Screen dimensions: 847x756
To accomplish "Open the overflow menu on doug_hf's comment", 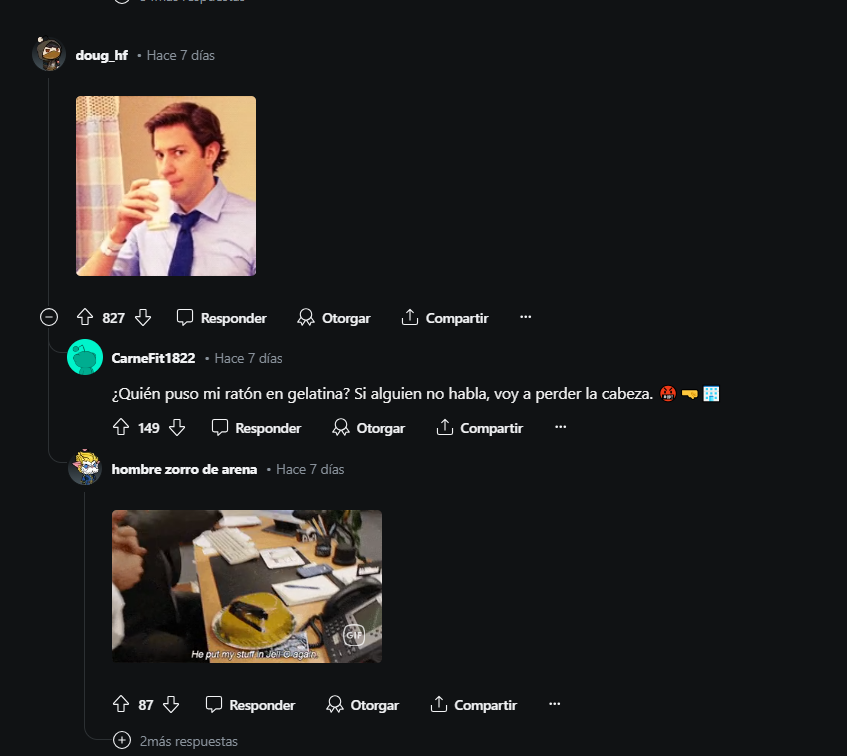I will pos(526,315).
